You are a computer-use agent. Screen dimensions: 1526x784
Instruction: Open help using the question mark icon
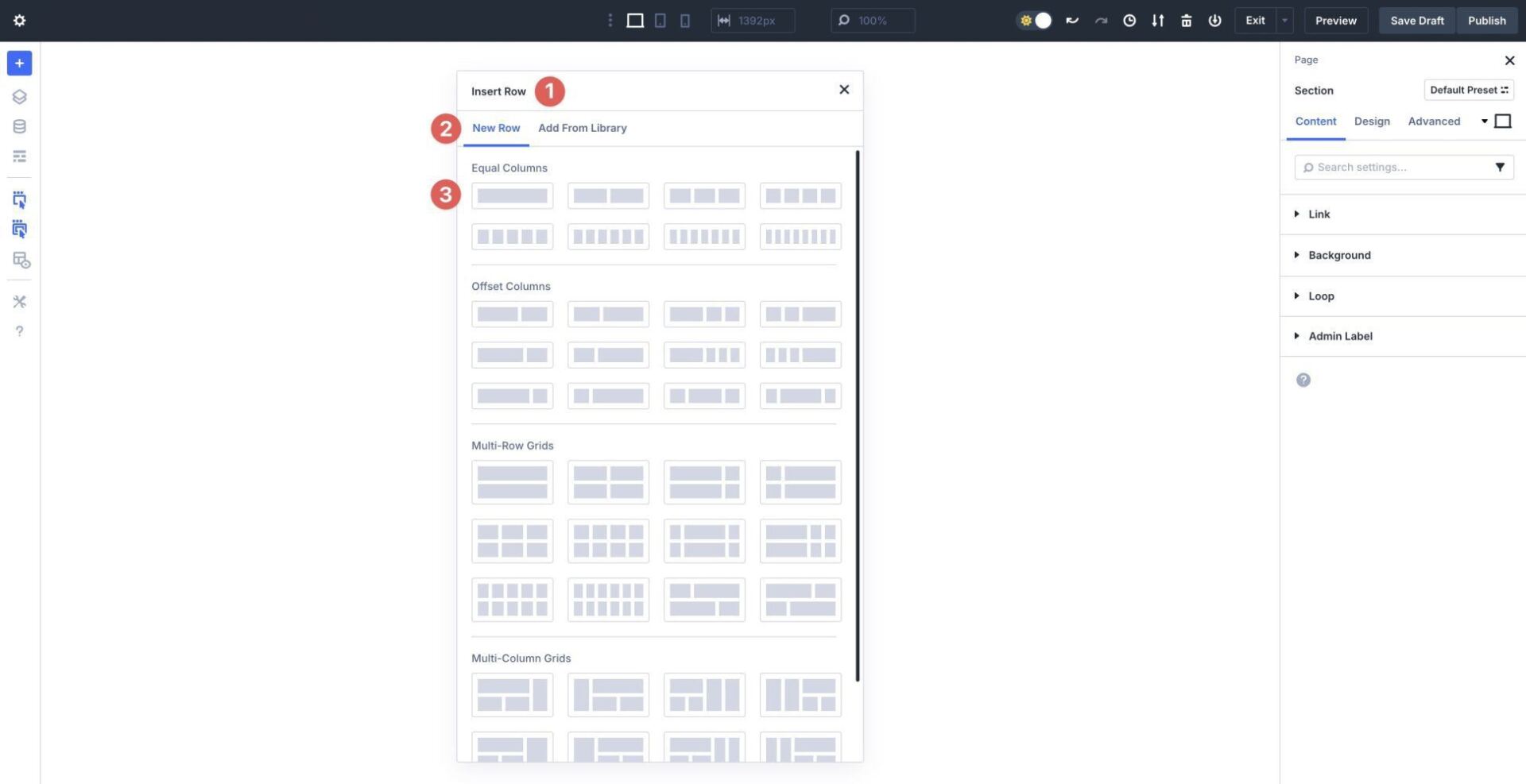pos(19,330)
